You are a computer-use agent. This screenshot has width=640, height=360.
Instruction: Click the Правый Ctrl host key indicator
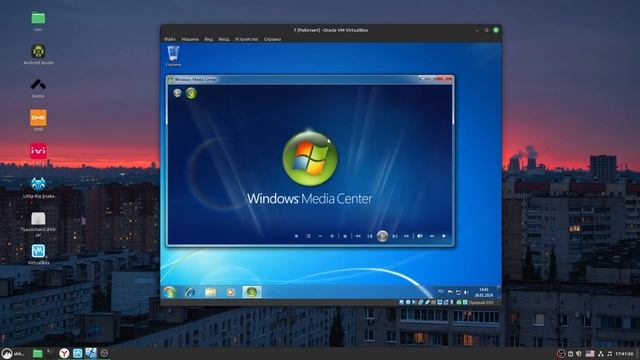481,302
